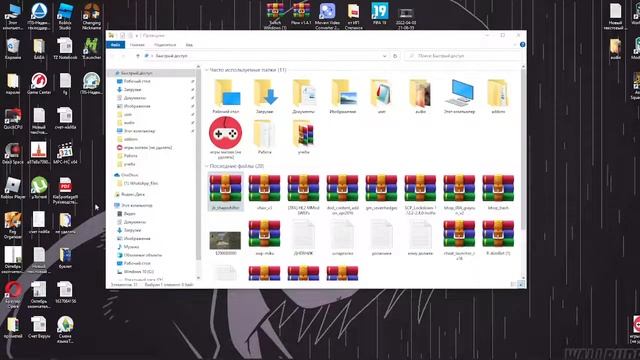Select the SCP_Lockdown archive file
Screen dimensions: 640x360
click(x=420, y=194)
